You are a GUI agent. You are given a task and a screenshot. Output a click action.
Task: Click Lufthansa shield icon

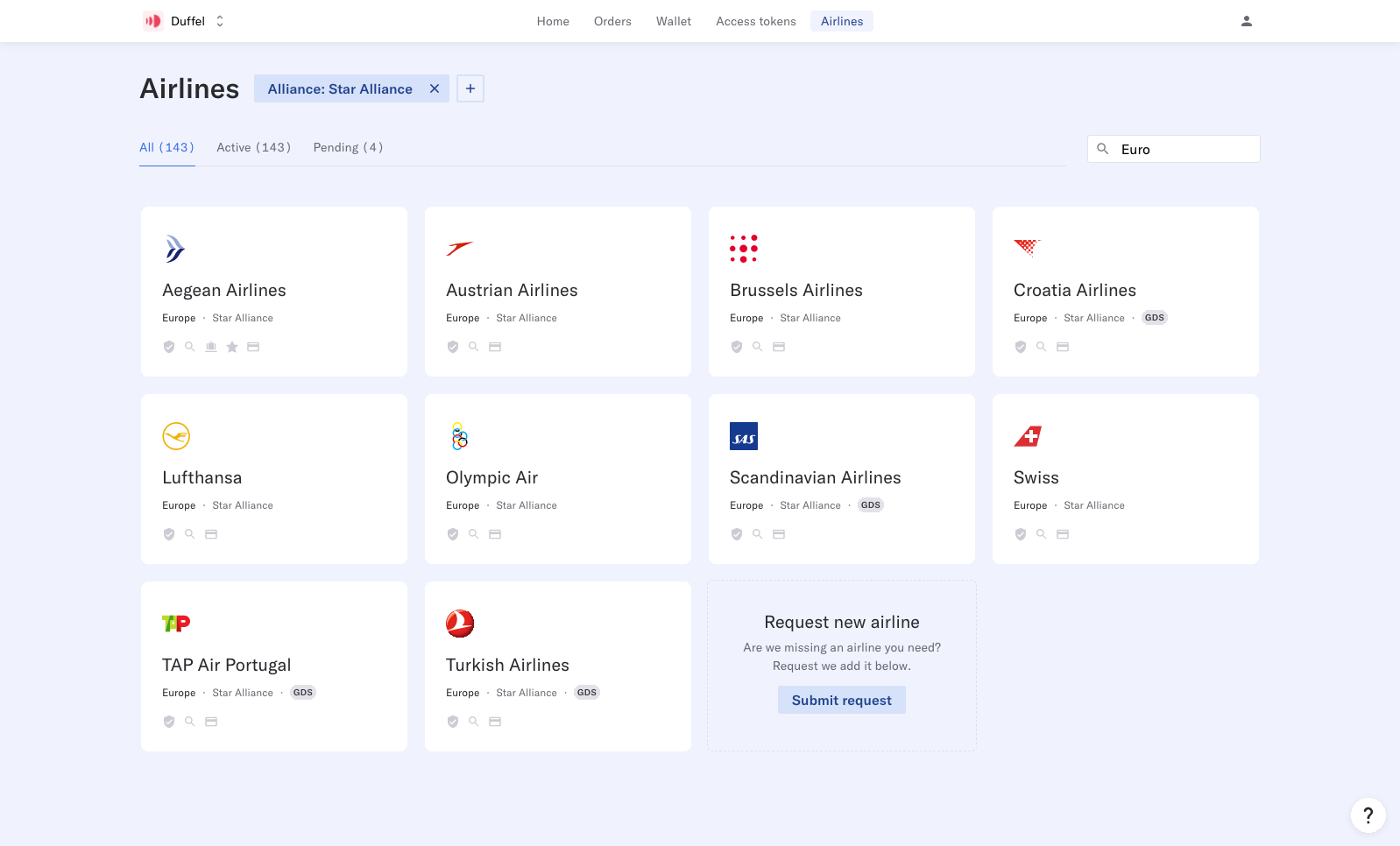tap(169, 534)
